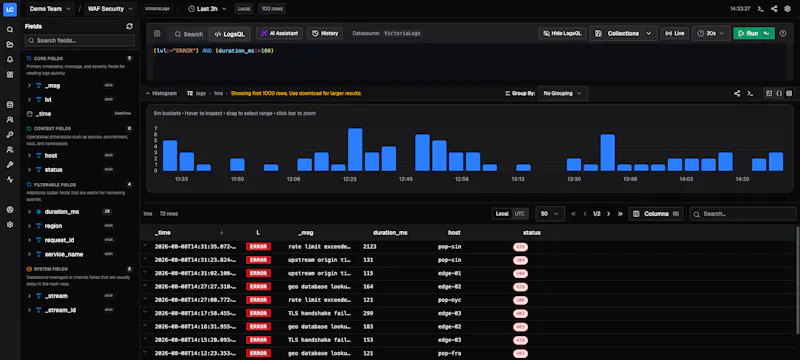The image size is (800, 360).
Task: Open the settings gear in the top bar
Action: pos(788,9)
